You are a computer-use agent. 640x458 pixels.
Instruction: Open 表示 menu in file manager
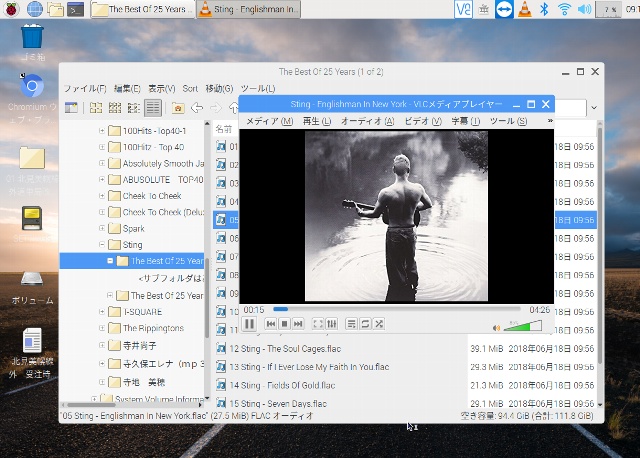[162, 89]
